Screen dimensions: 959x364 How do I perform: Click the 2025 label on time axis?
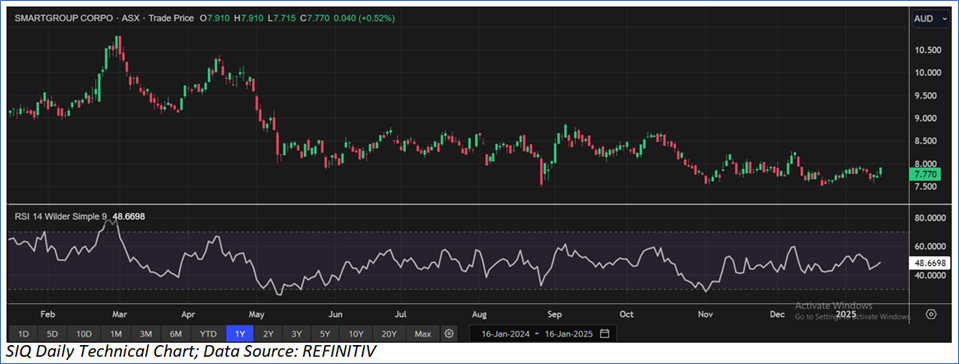[847, 314]
